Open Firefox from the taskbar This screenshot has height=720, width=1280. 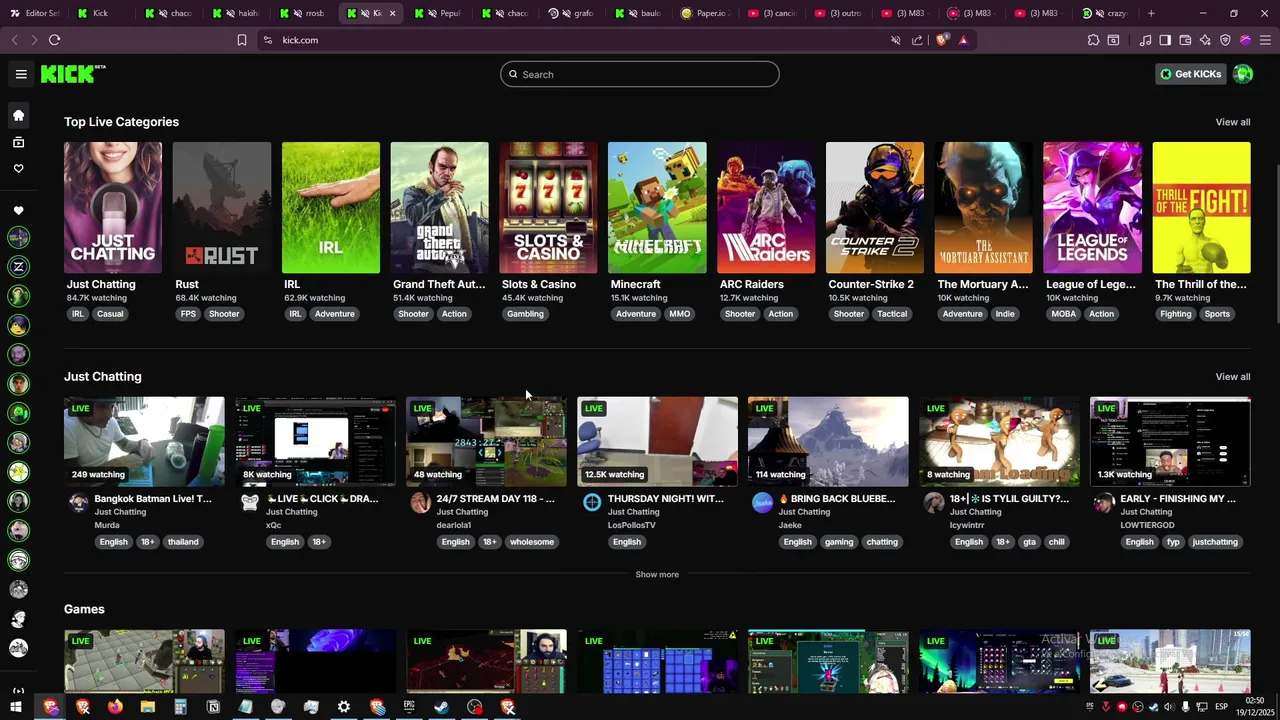[x=115, y=707]
